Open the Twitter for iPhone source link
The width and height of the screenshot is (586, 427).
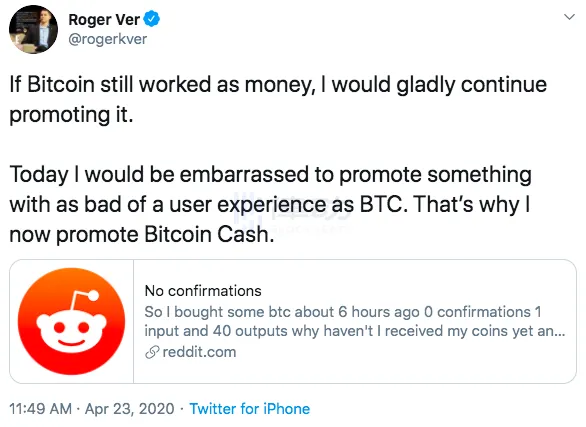coord(250,409)
